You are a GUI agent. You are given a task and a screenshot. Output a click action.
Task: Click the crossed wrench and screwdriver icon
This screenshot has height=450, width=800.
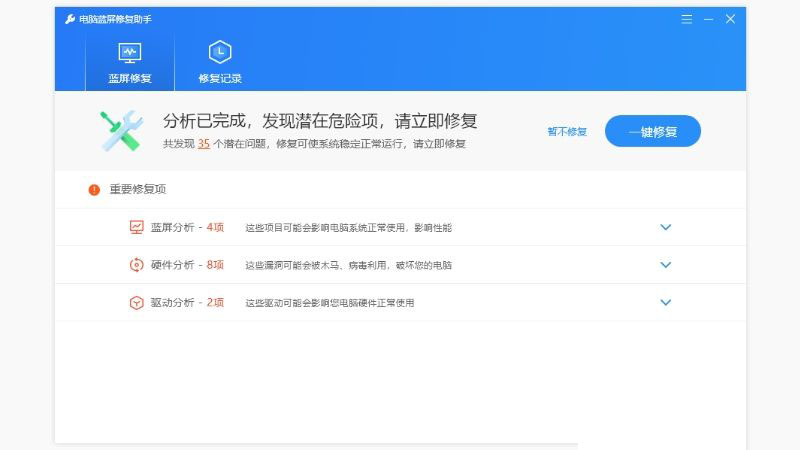coord(122,131)
